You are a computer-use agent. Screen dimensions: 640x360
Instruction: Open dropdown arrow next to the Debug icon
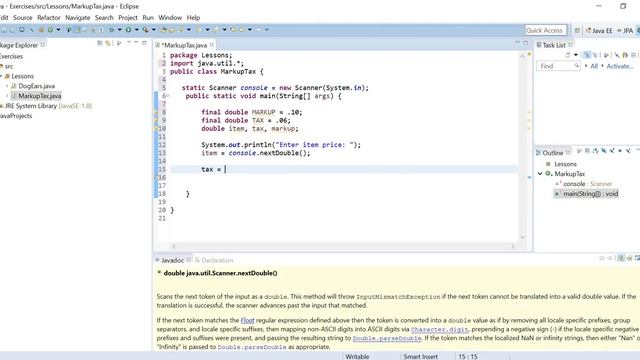click(120, 30)
